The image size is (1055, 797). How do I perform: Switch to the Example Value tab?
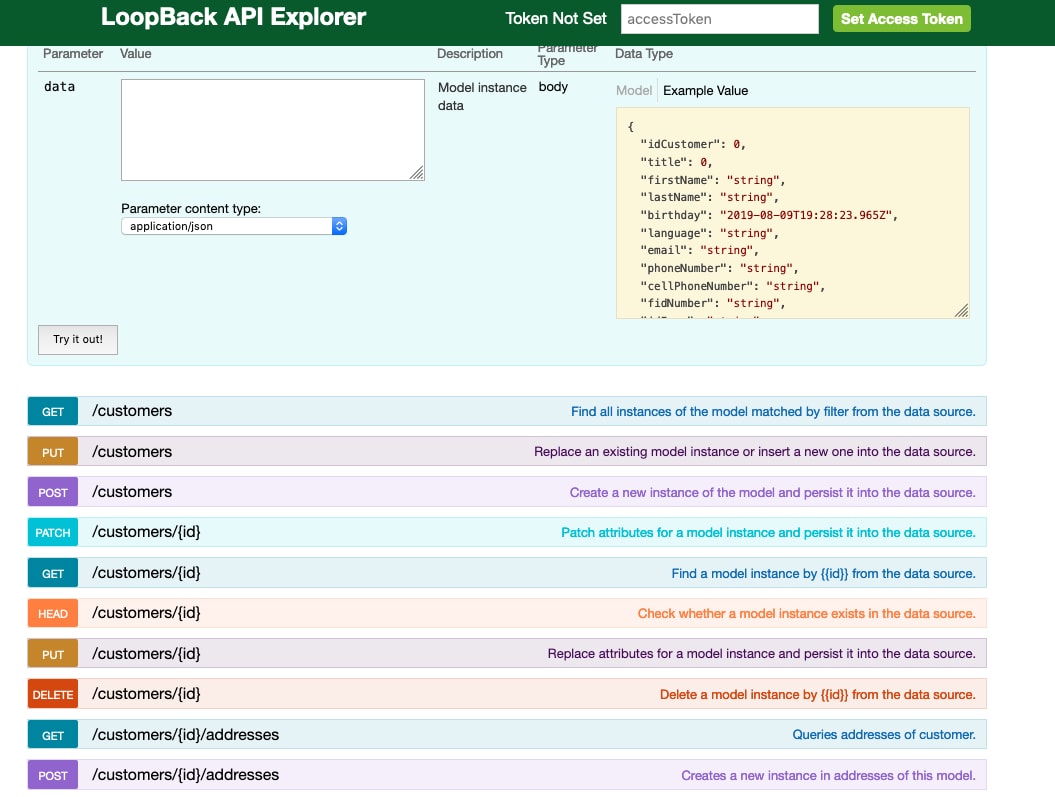[705, 91]
